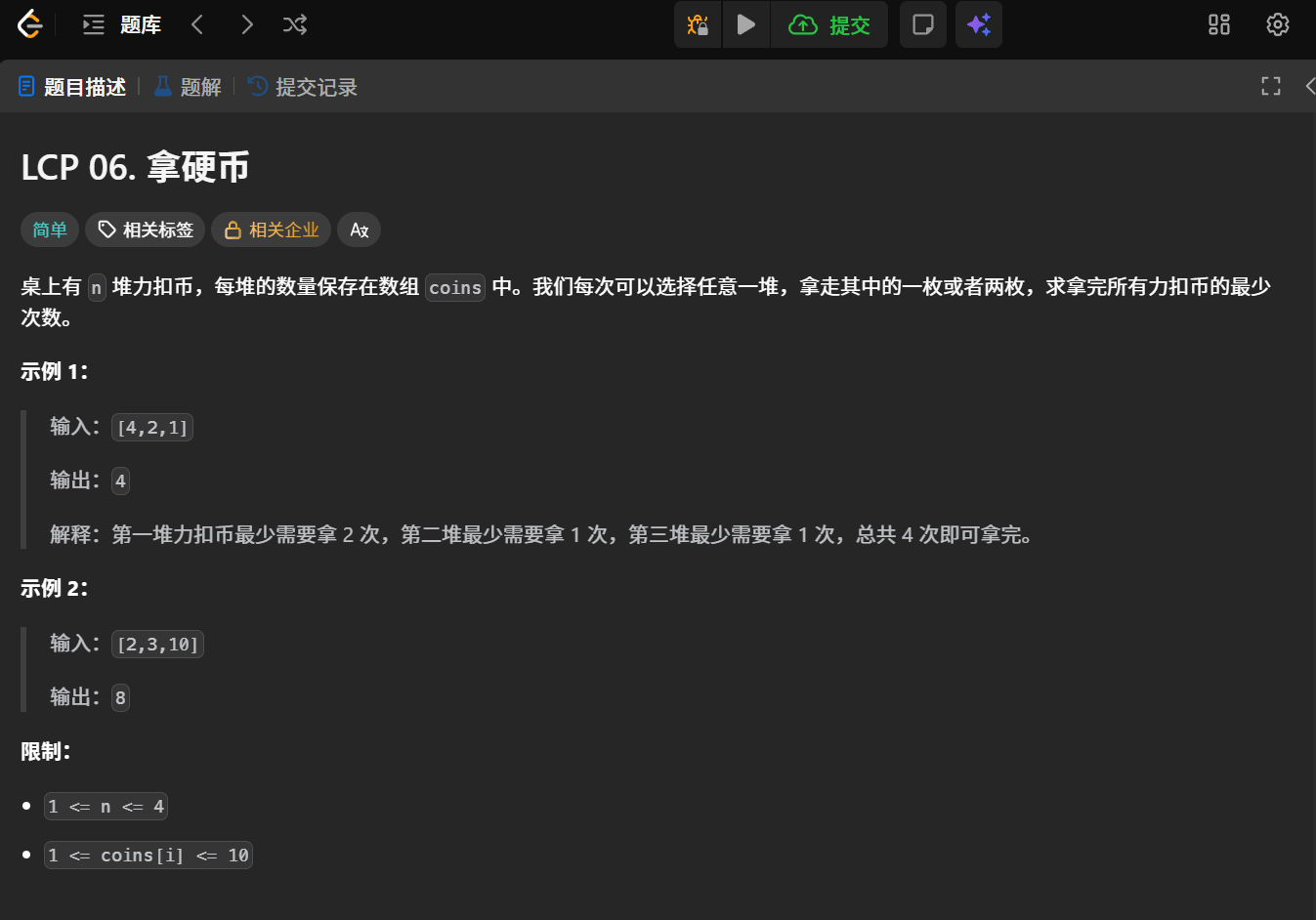Submit solution with 提交 button
This screenshot has height=920, width=1316.
coord(829,24)
